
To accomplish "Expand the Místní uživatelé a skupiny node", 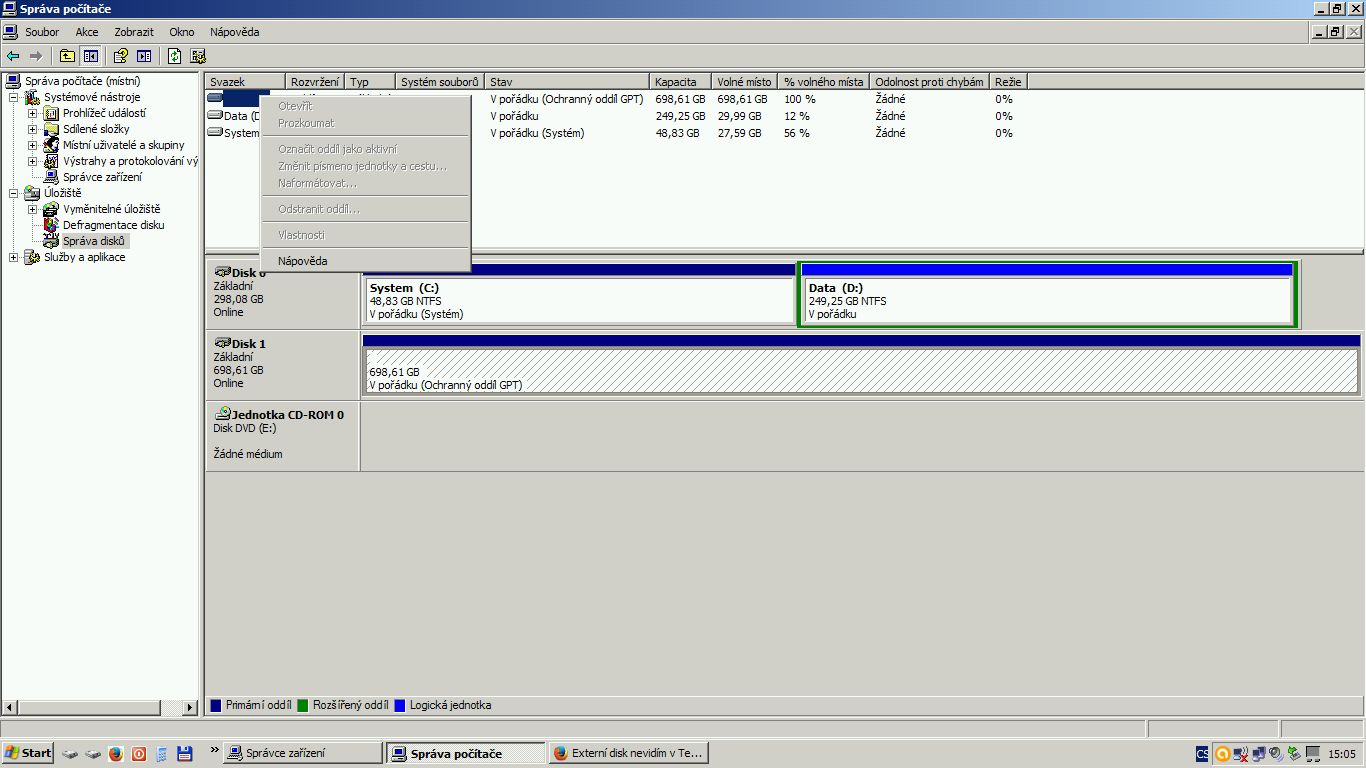I will pyautogui.click(x=33, y=145).
